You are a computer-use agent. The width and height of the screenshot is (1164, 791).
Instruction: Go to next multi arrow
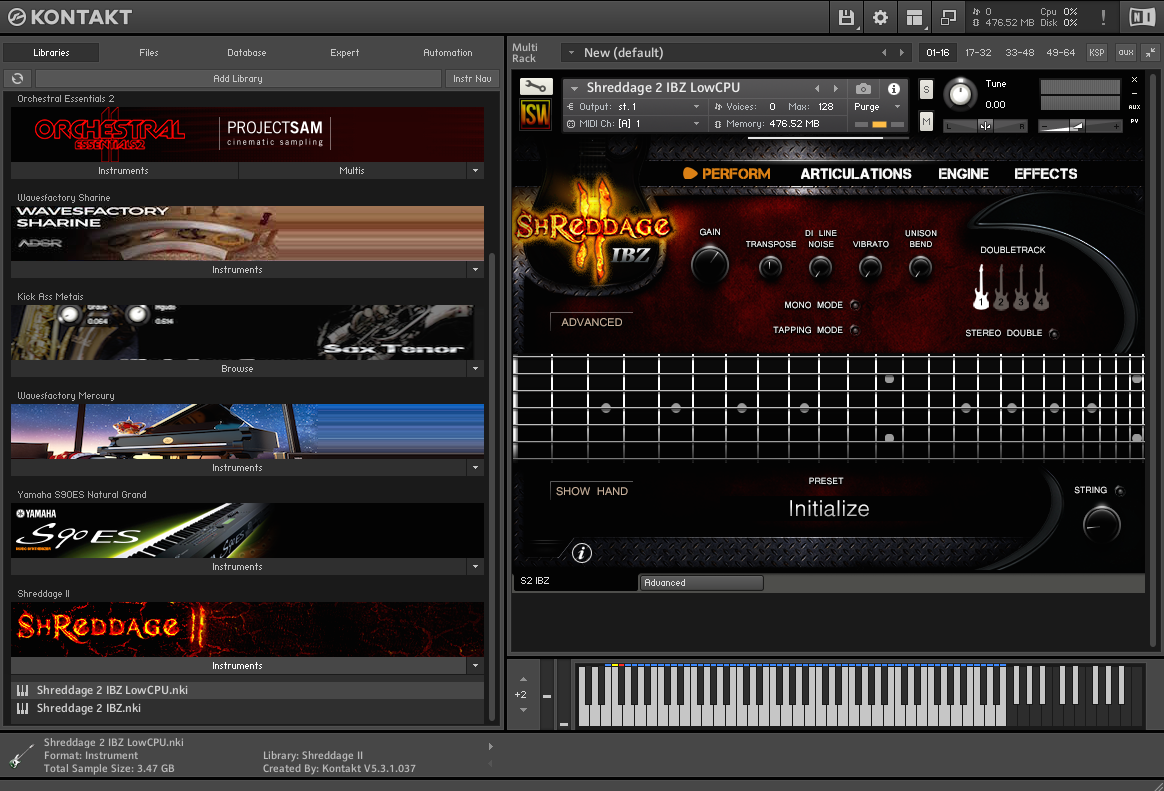click(902, 53)
